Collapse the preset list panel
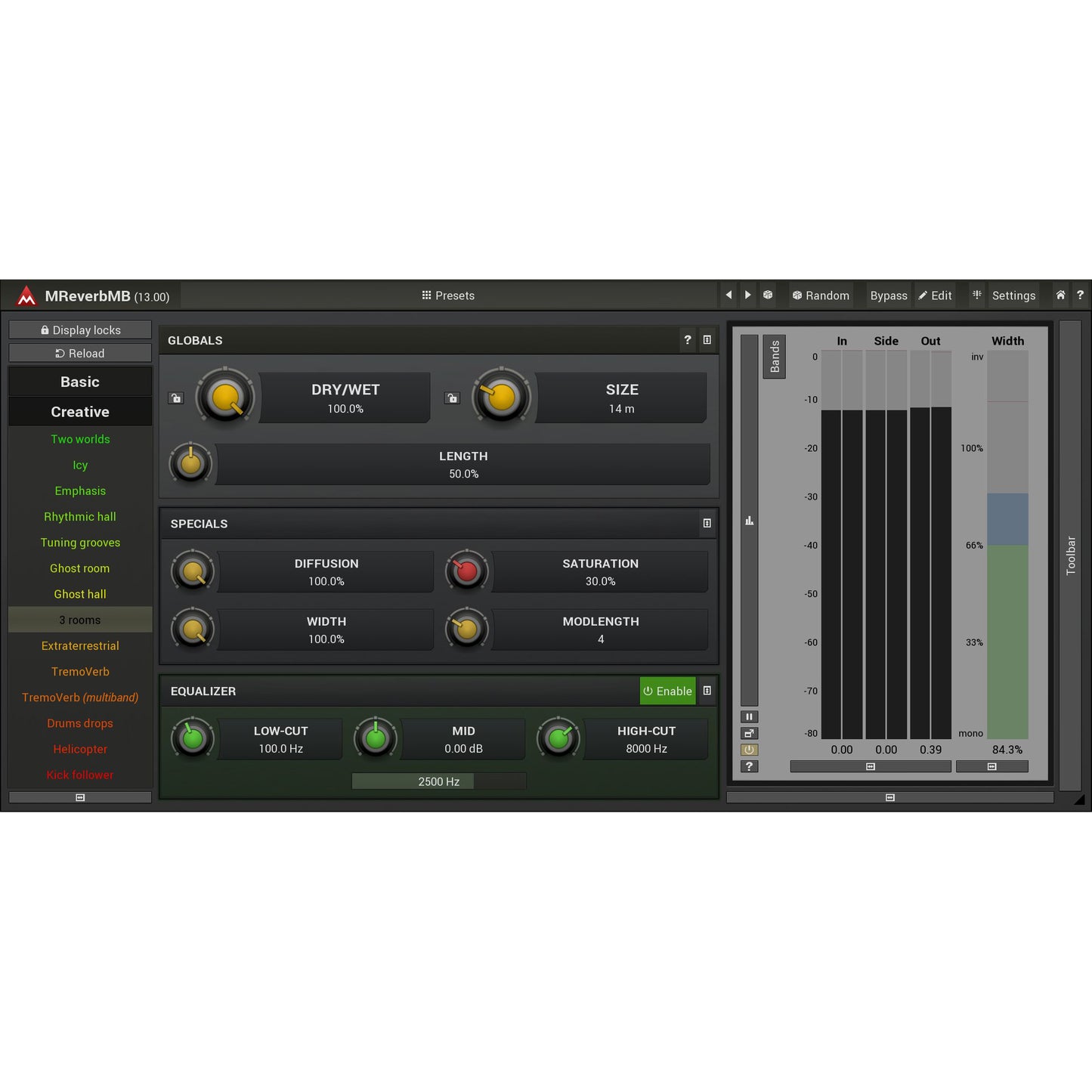The width and height of the screenshot is (1092, 1092). [x=80, y=797]
